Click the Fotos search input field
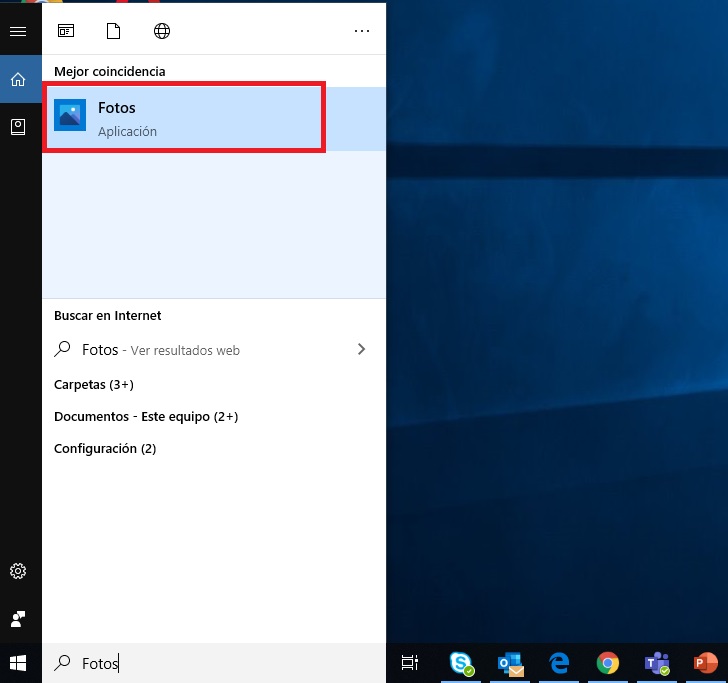This screenshot has height=683, width=728. [214, 663]
